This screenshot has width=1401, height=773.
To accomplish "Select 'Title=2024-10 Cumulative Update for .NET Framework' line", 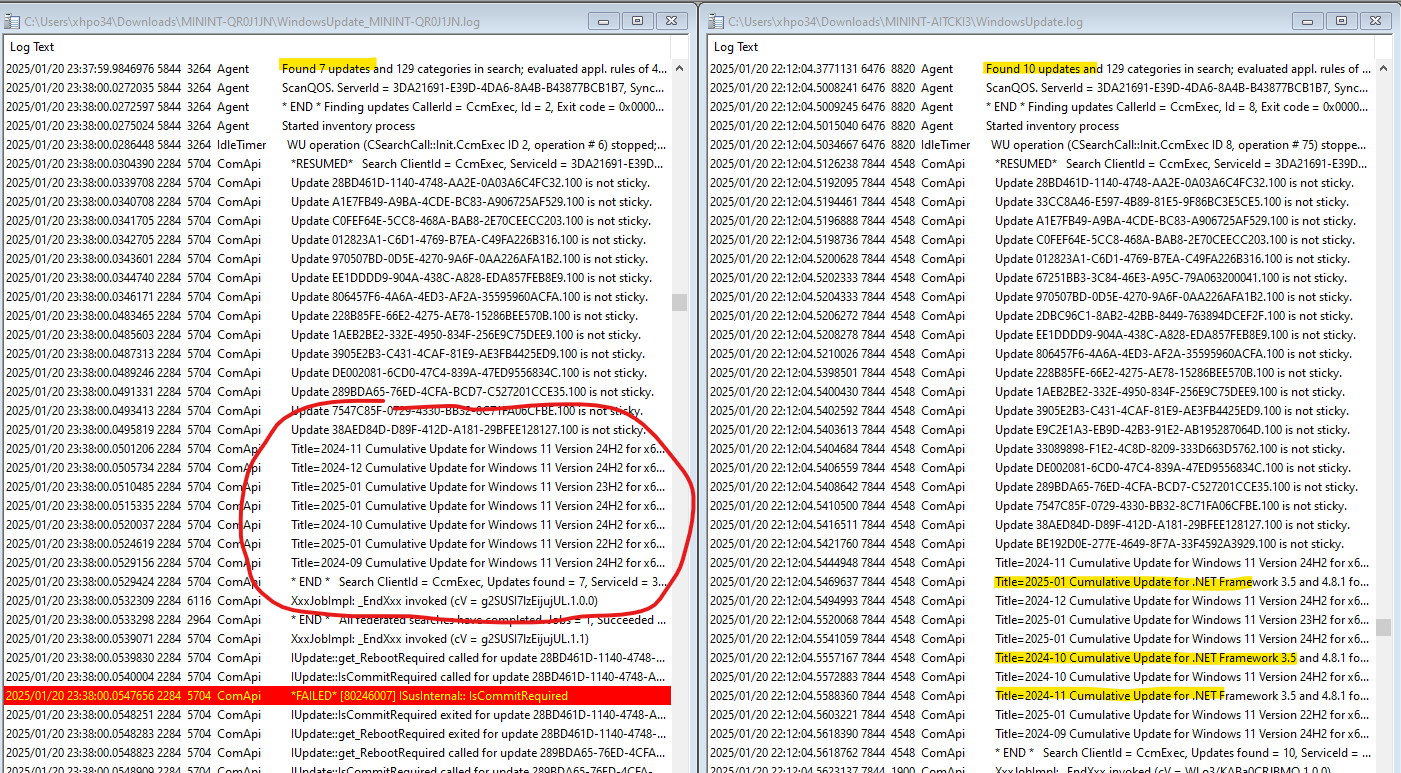I will point(1041,658).
